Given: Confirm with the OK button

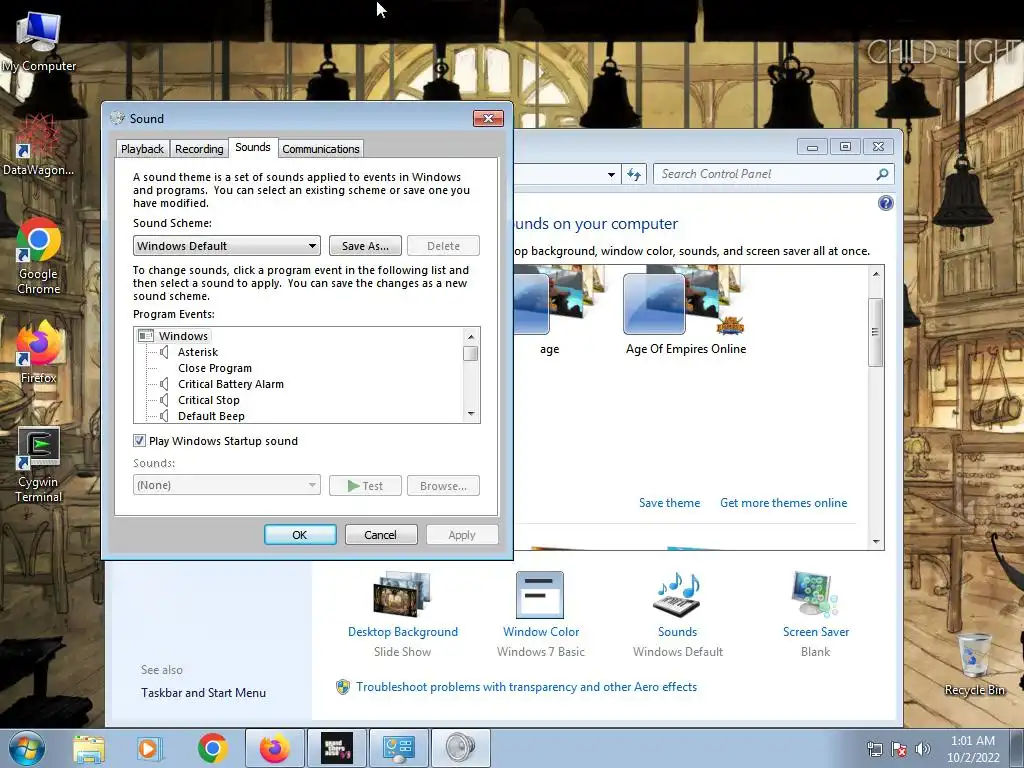Looking at the screenshot, I should coord(300,535).
